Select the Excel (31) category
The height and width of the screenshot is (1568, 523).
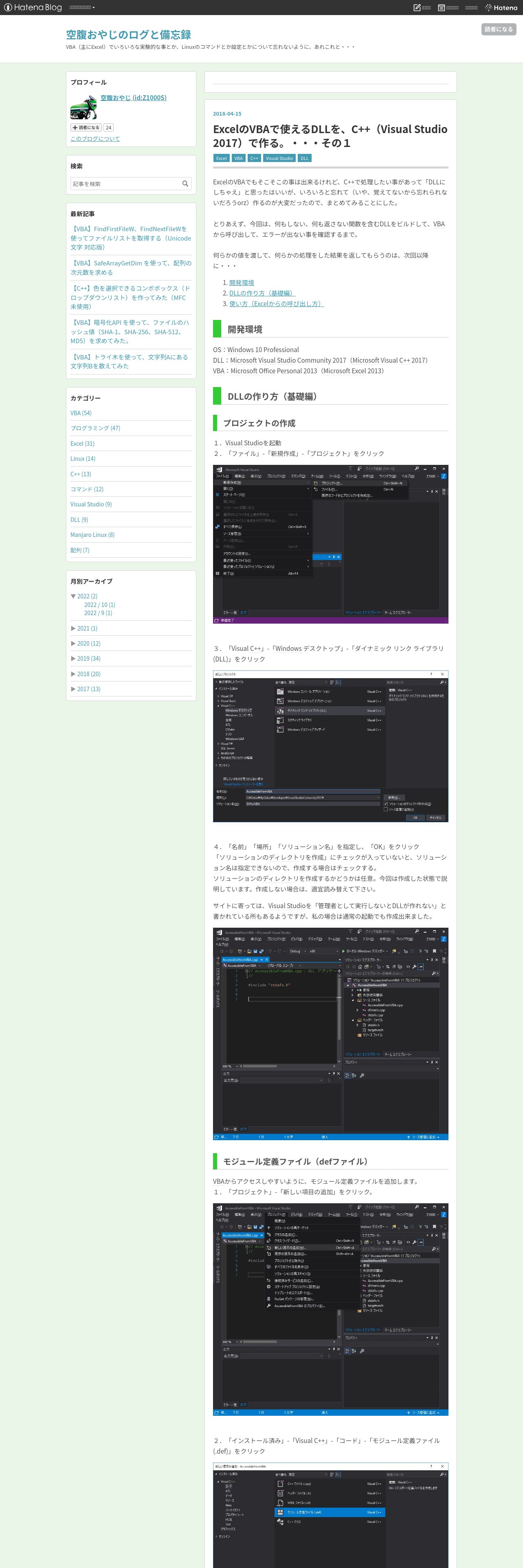(82, 443)
